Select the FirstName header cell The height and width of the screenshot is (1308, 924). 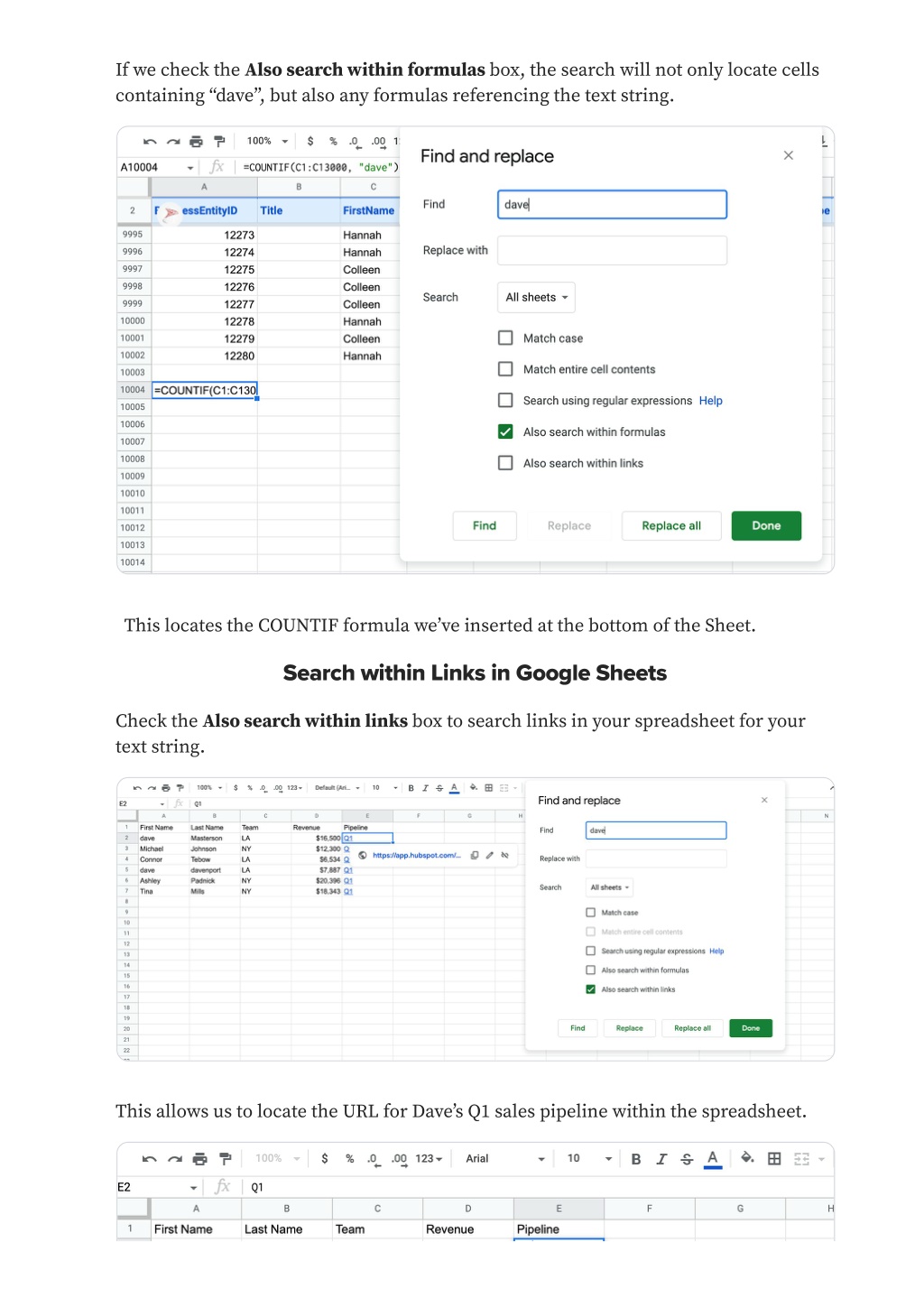(370, 210)
